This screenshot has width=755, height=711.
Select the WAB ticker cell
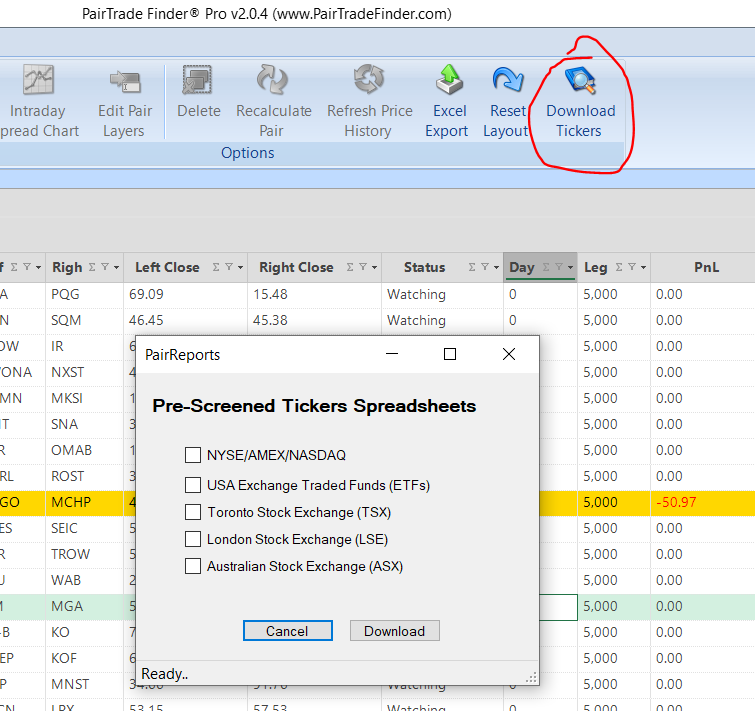click(84, 580)
